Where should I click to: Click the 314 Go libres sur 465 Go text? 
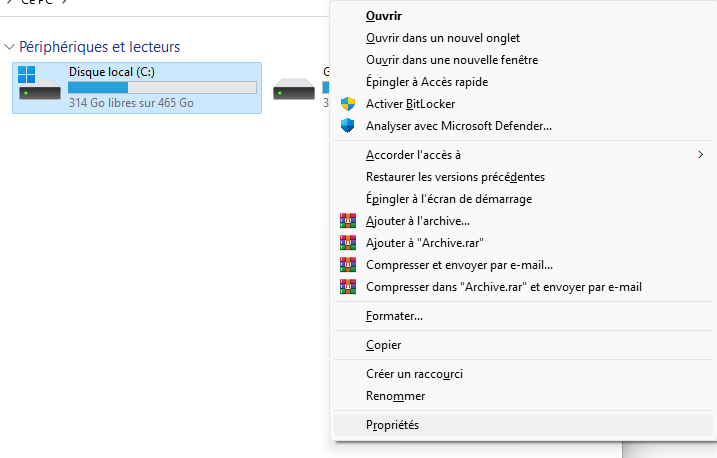click(131, 103)
